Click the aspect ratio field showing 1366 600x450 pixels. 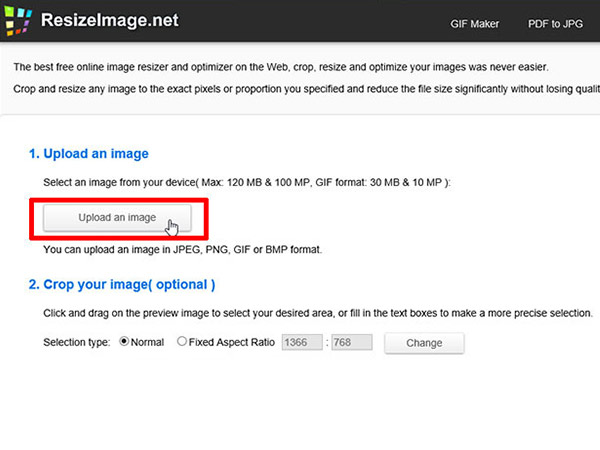pyautogui.click(x=302, y=342)
